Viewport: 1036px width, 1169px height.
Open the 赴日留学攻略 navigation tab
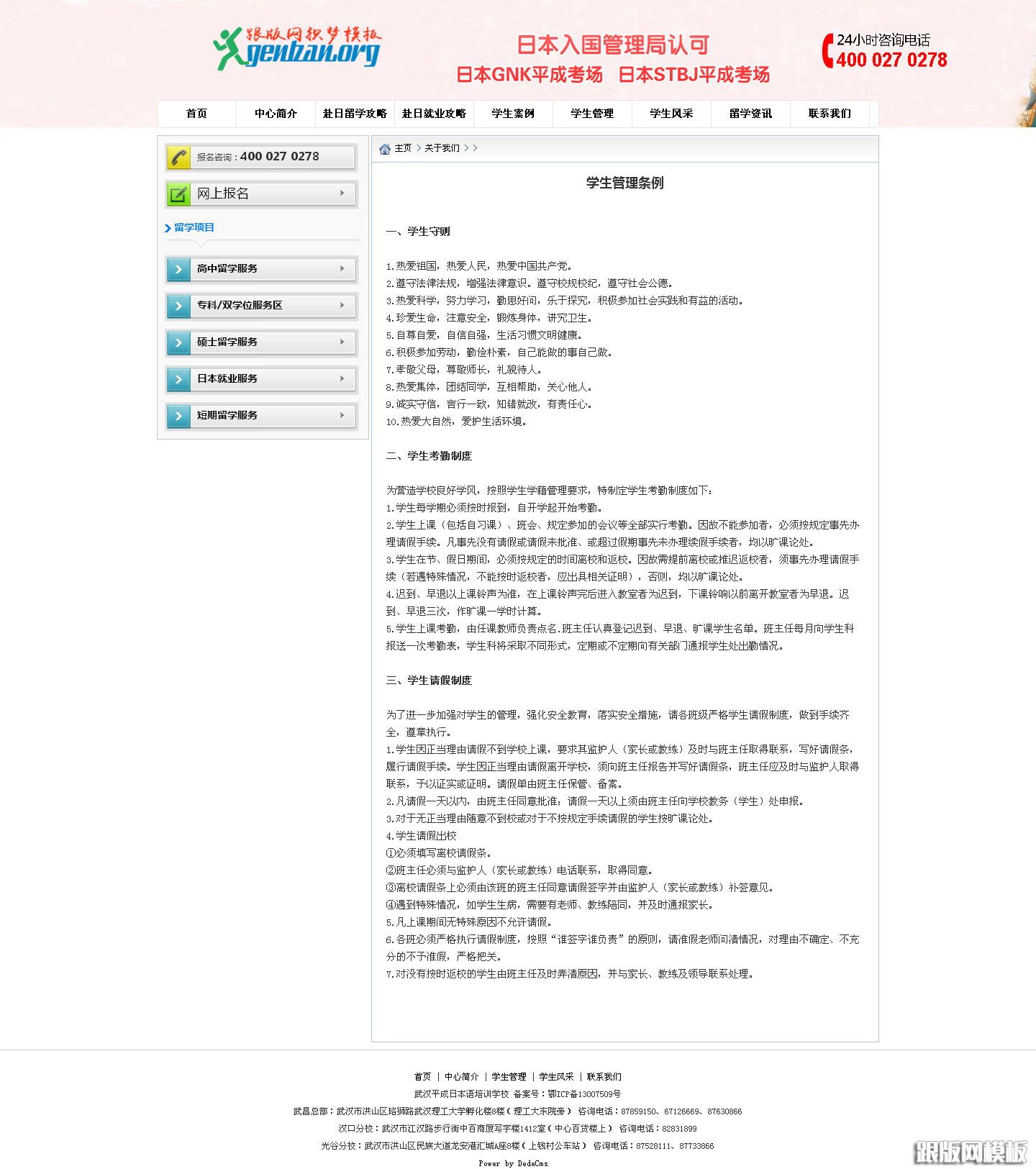click(355, 114)
